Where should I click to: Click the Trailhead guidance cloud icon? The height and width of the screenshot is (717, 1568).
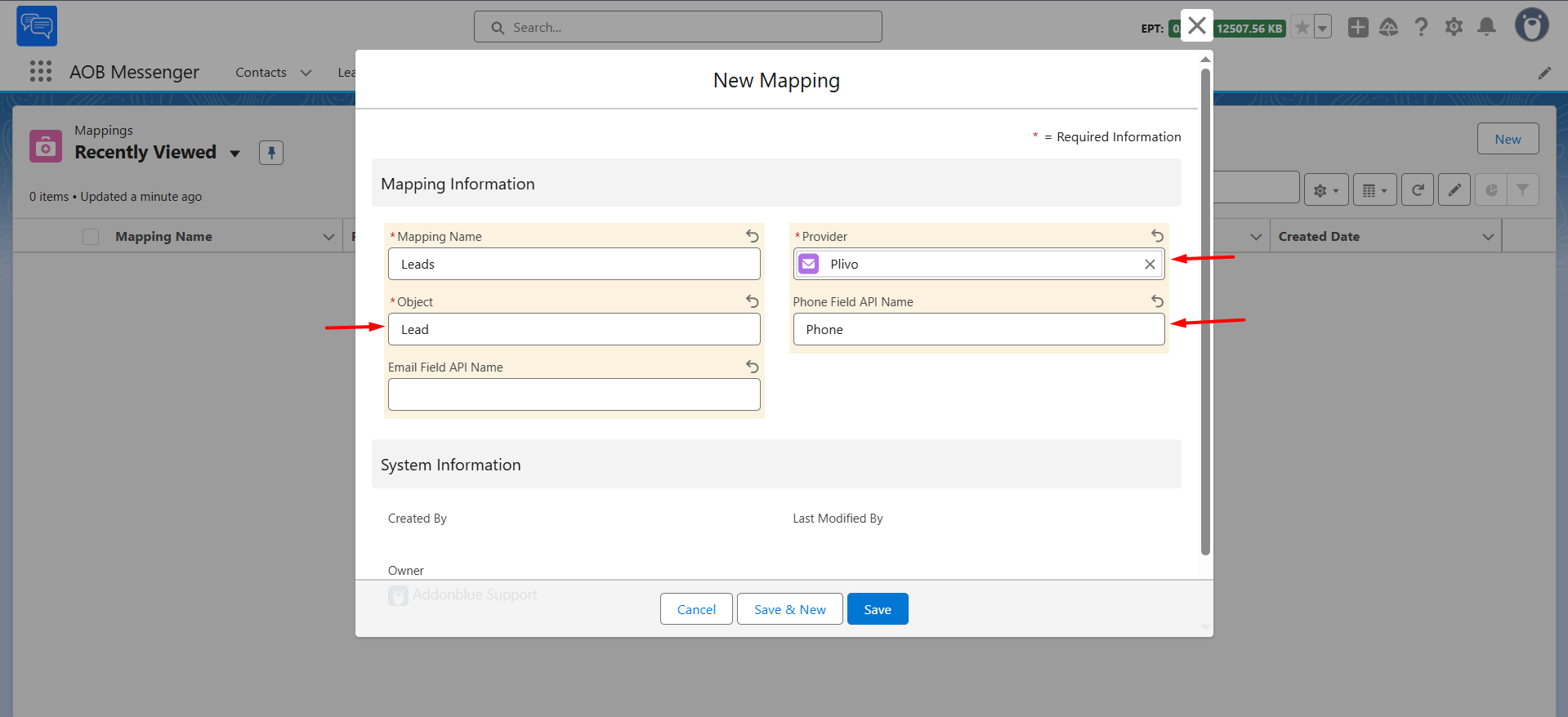(1389, 27)
